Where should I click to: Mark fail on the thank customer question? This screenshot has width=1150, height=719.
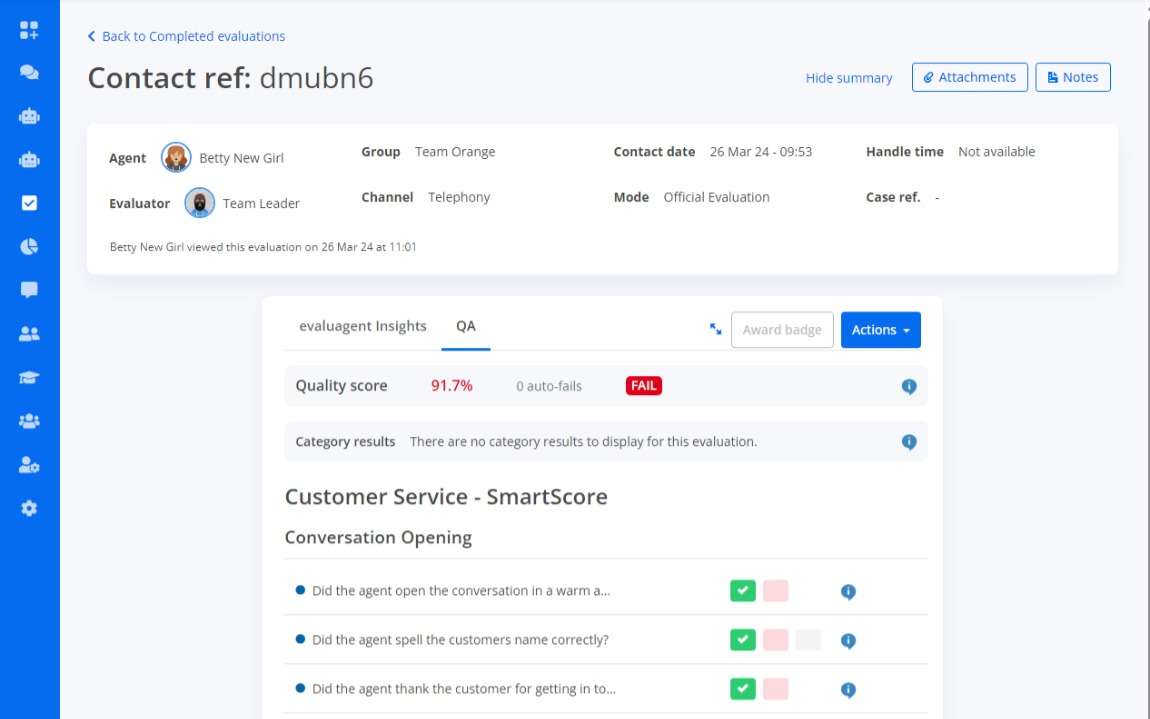point(776,689)
